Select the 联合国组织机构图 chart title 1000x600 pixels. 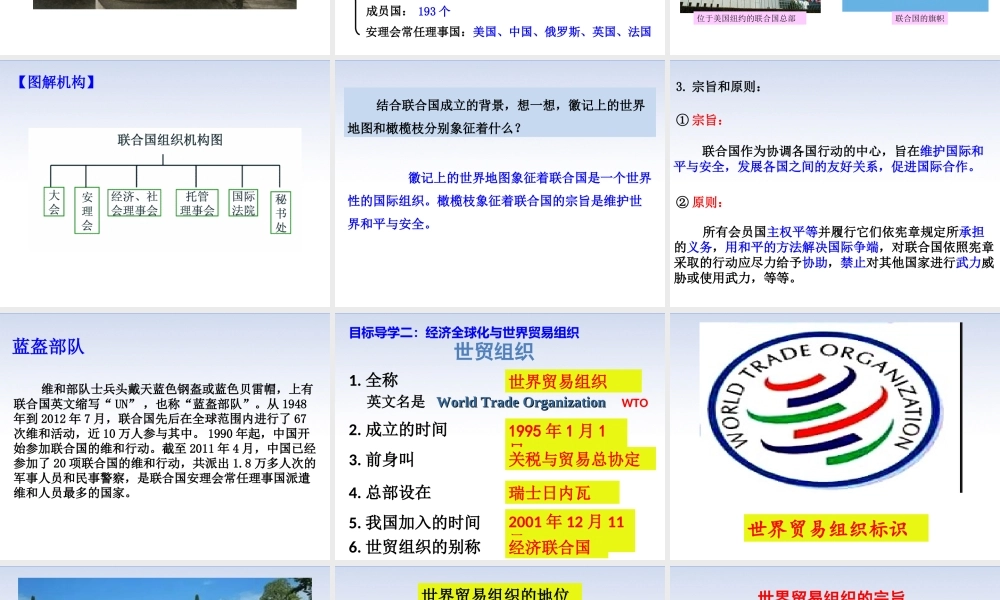pyautogui.click(x=170, y=139)
